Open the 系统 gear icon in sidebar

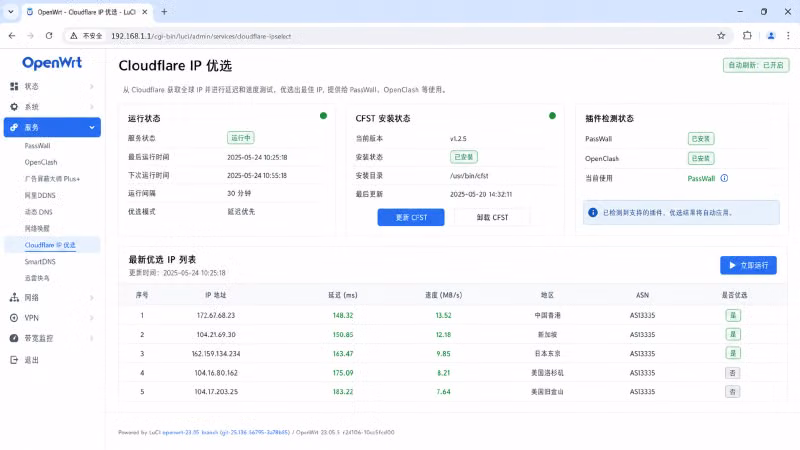14,107
